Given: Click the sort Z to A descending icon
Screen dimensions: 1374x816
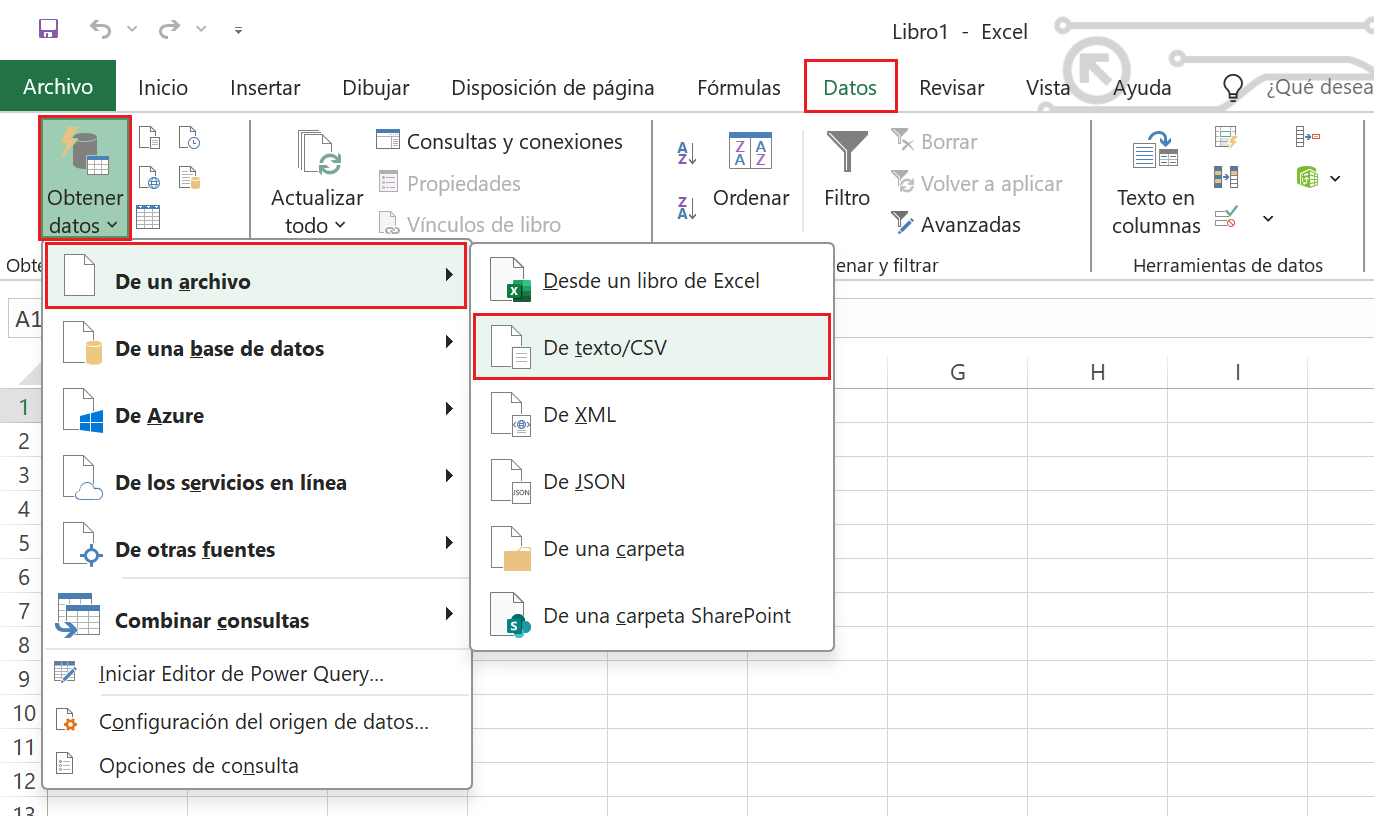Looking at the screenshot, I should (x=687, y=208).
